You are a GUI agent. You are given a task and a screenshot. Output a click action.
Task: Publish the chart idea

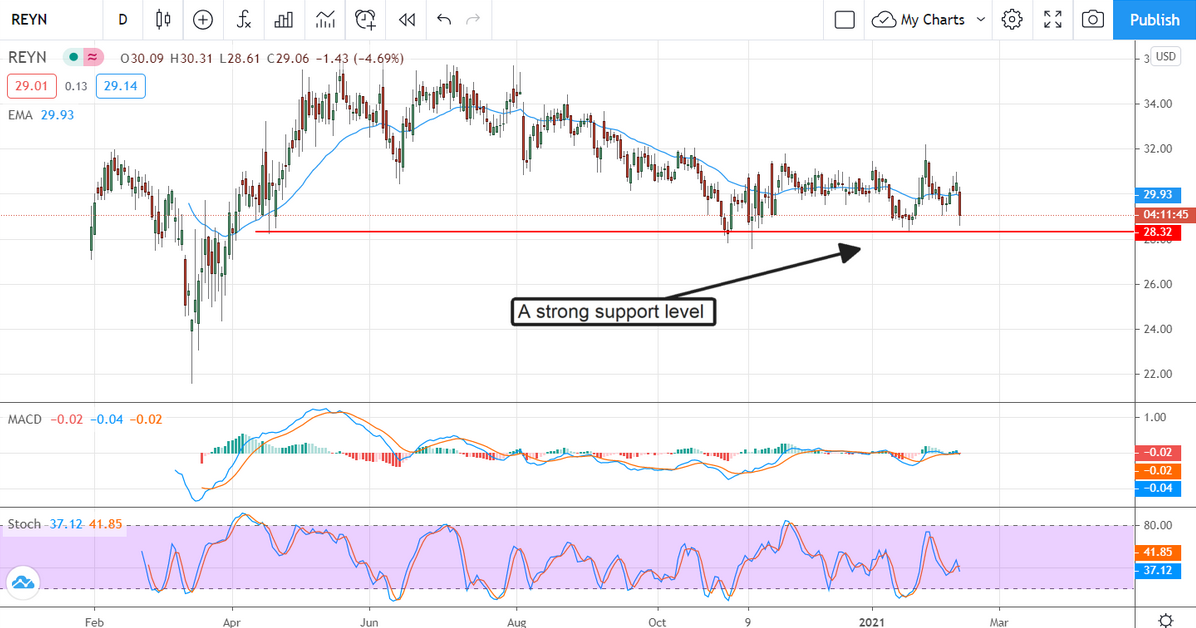1154,20
